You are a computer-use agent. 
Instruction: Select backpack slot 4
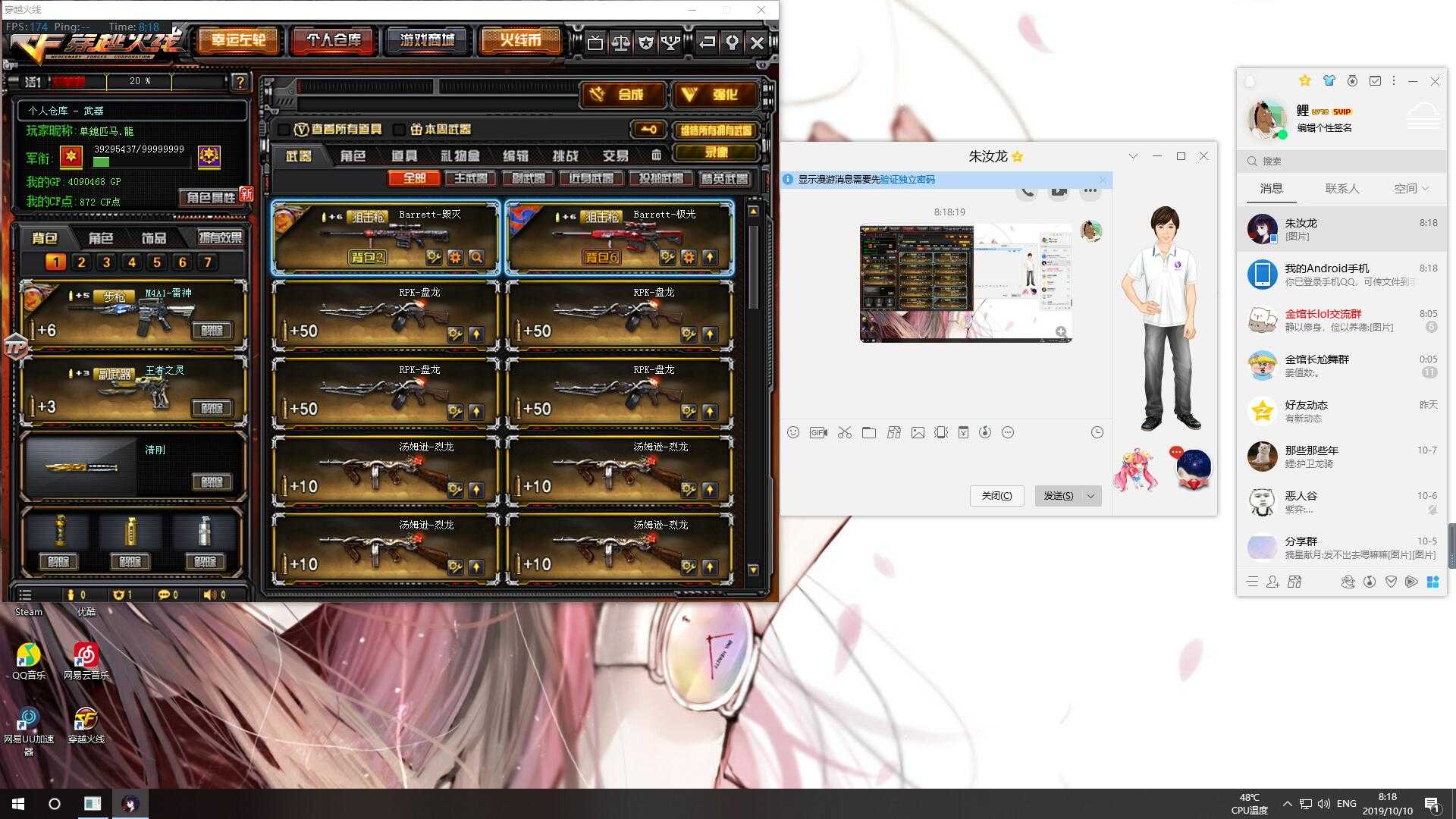click(x=132, y=262)
